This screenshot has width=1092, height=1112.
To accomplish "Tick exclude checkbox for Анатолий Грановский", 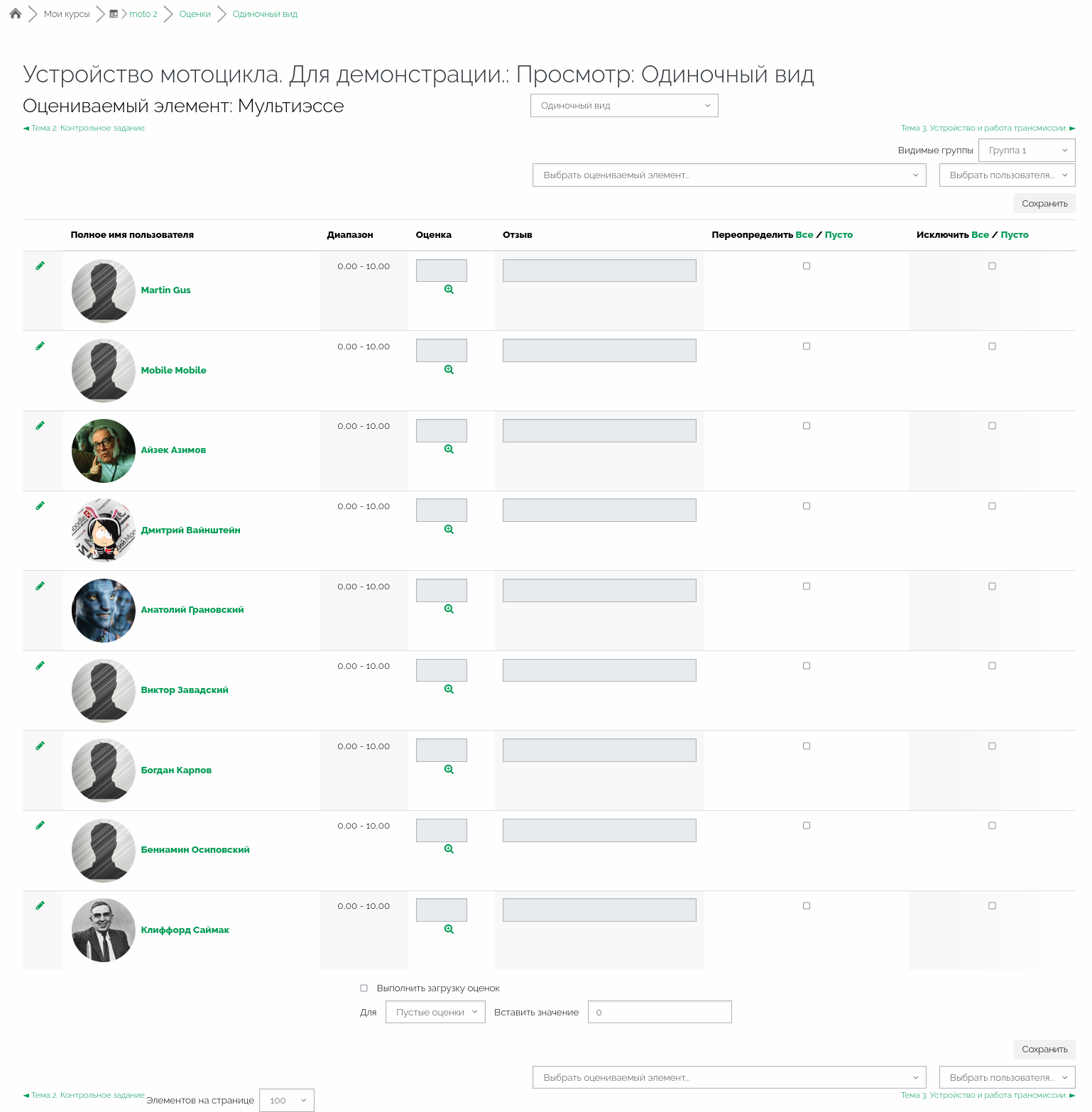I will pyautogui.click(x=992, y=587).
